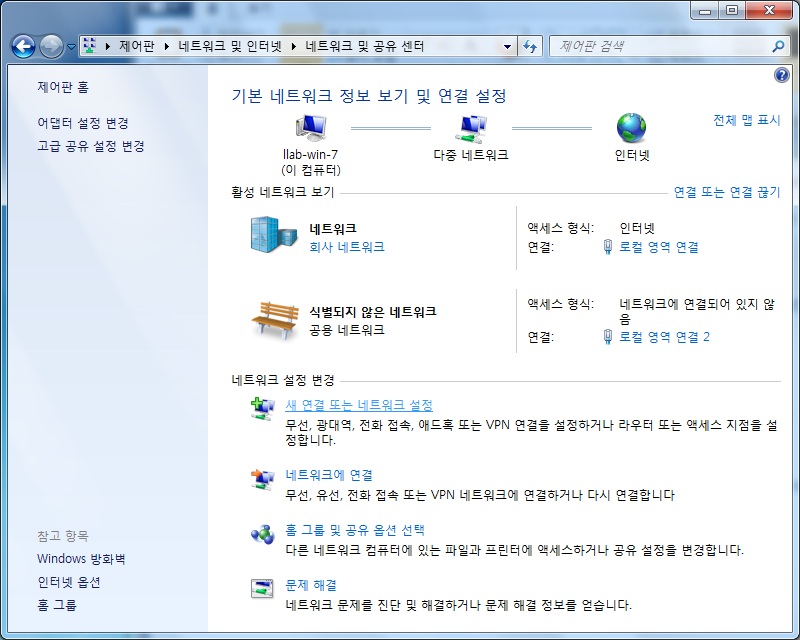Minimize the Network and Sharing Center window
The width and height of the screenshot is (800, 640).
[x=705, y=10]
